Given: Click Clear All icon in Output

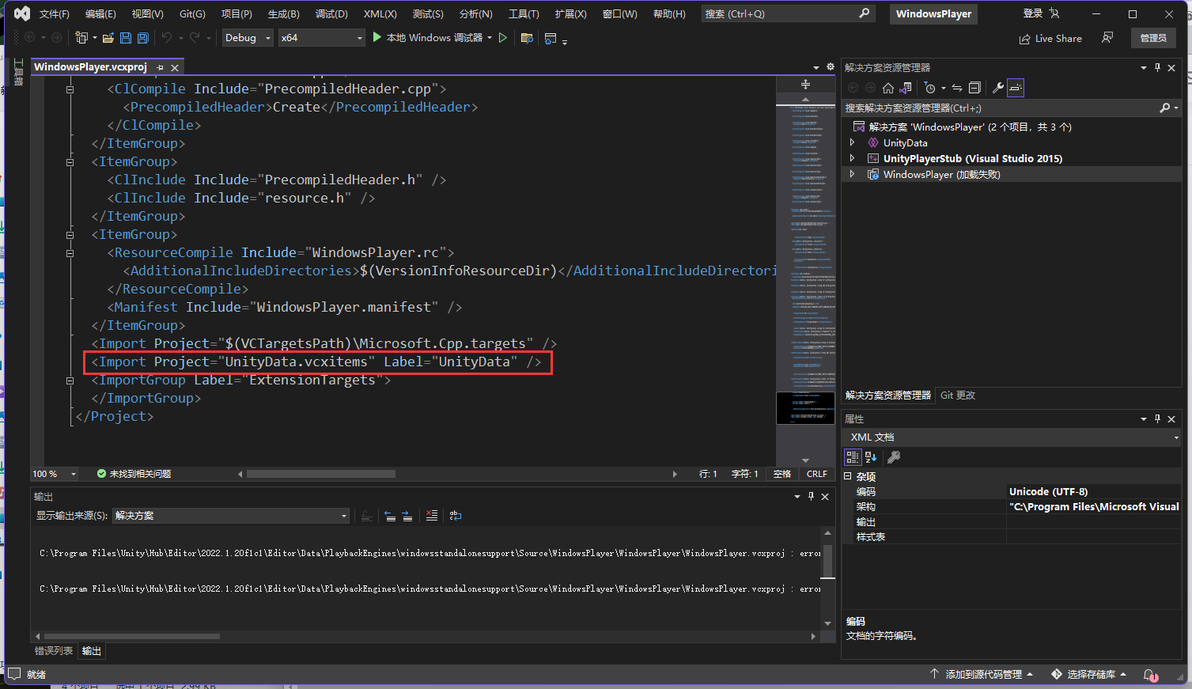Looking at the screenshot, I should pos(432,516).
